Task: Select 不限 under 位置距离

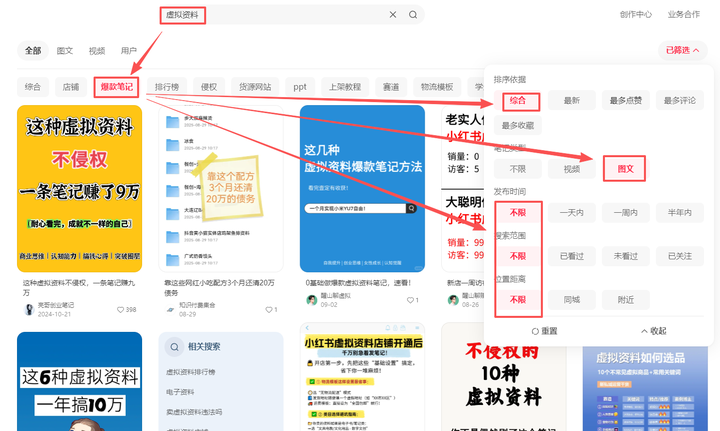Action: [x=518, y=300]
